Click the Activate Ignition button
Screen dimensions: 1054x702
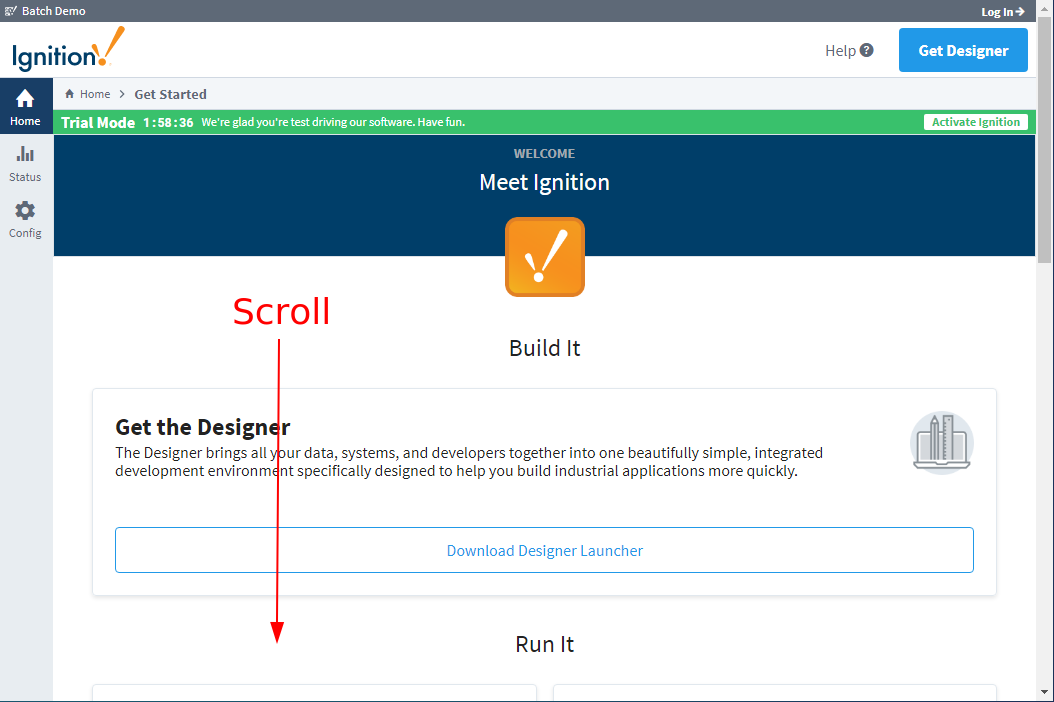(975, 122)
